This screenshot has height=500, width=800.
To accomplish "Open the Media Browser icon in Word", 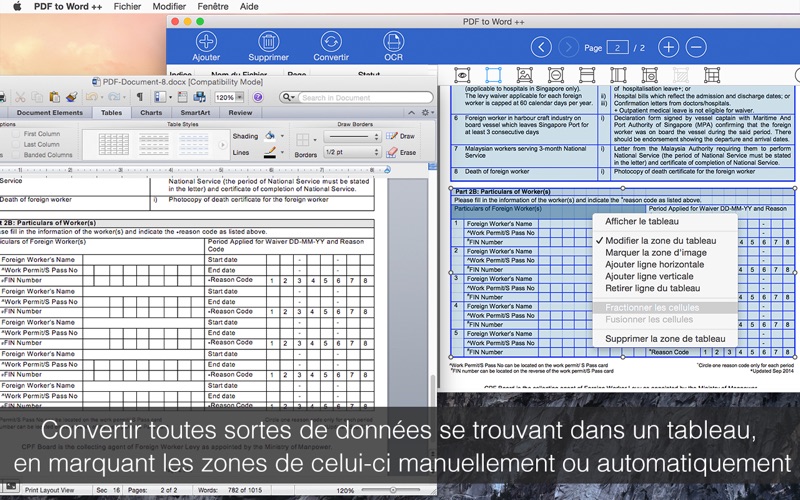I will pos(199,97).
